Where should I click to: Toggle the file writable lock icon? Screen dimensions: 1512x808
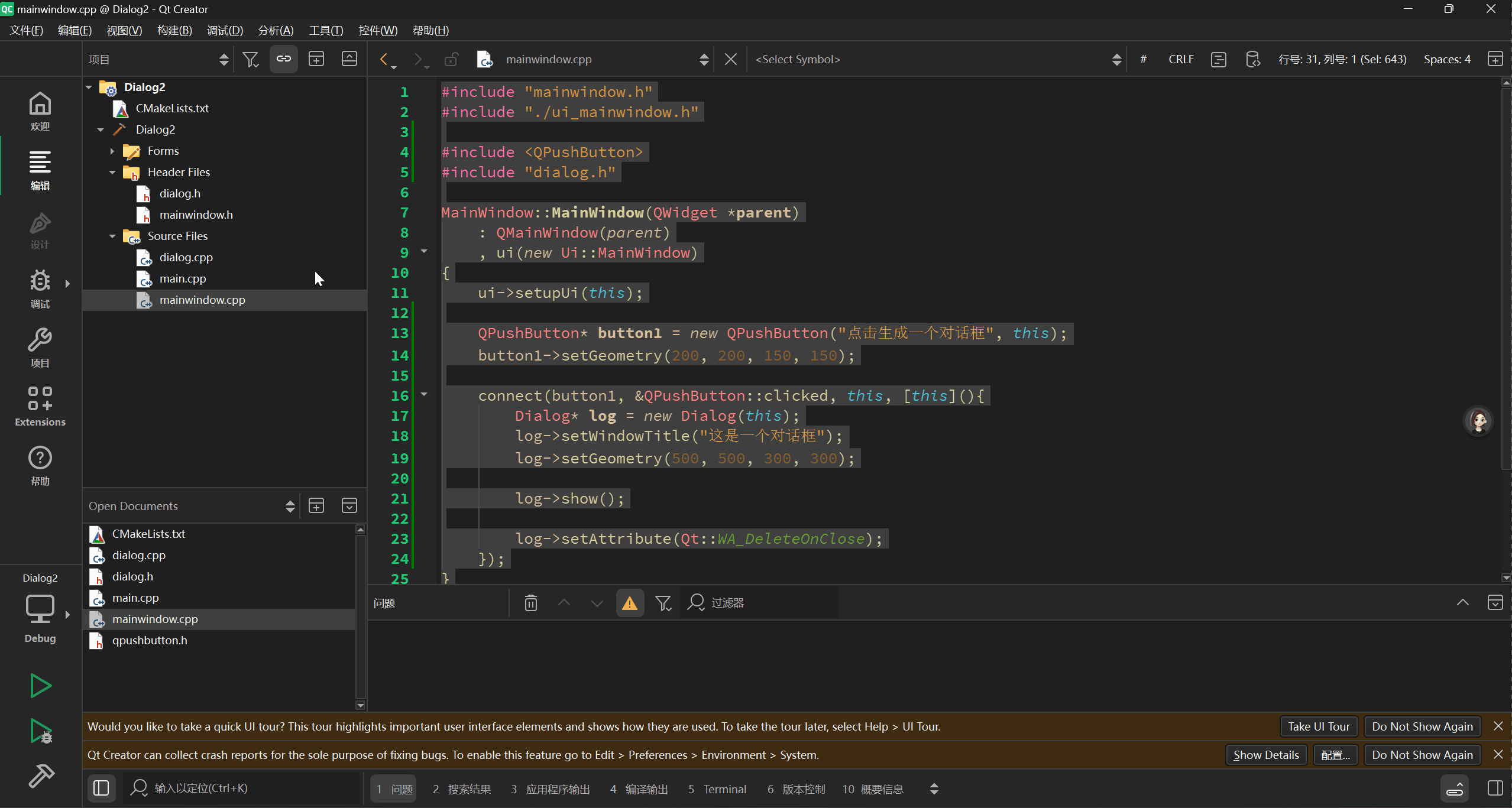(x=451, y=59)
